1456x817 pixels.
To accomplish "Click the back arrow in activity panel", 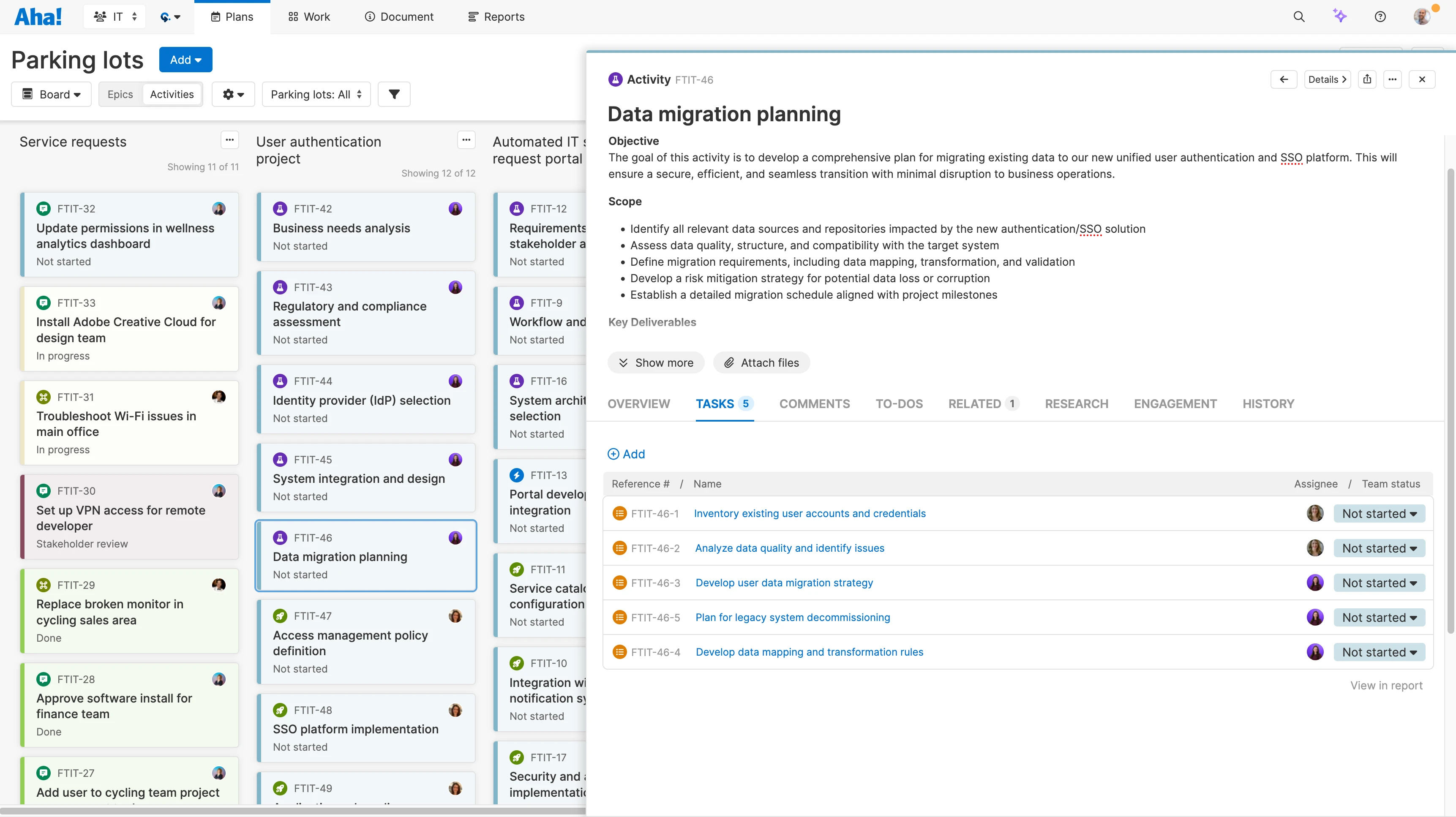I will (x=1284, y=80).
